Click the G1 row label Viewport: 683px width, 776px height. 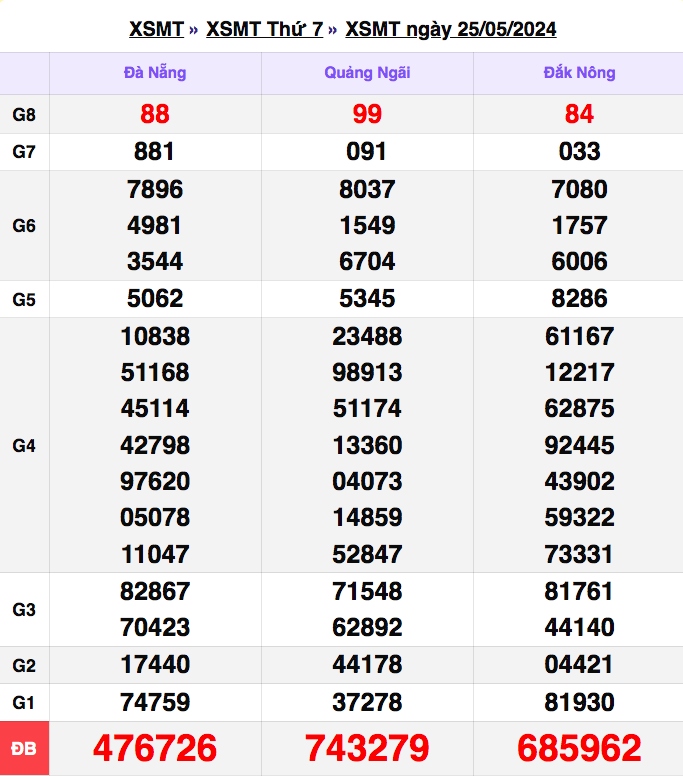[x=24, y=703]
